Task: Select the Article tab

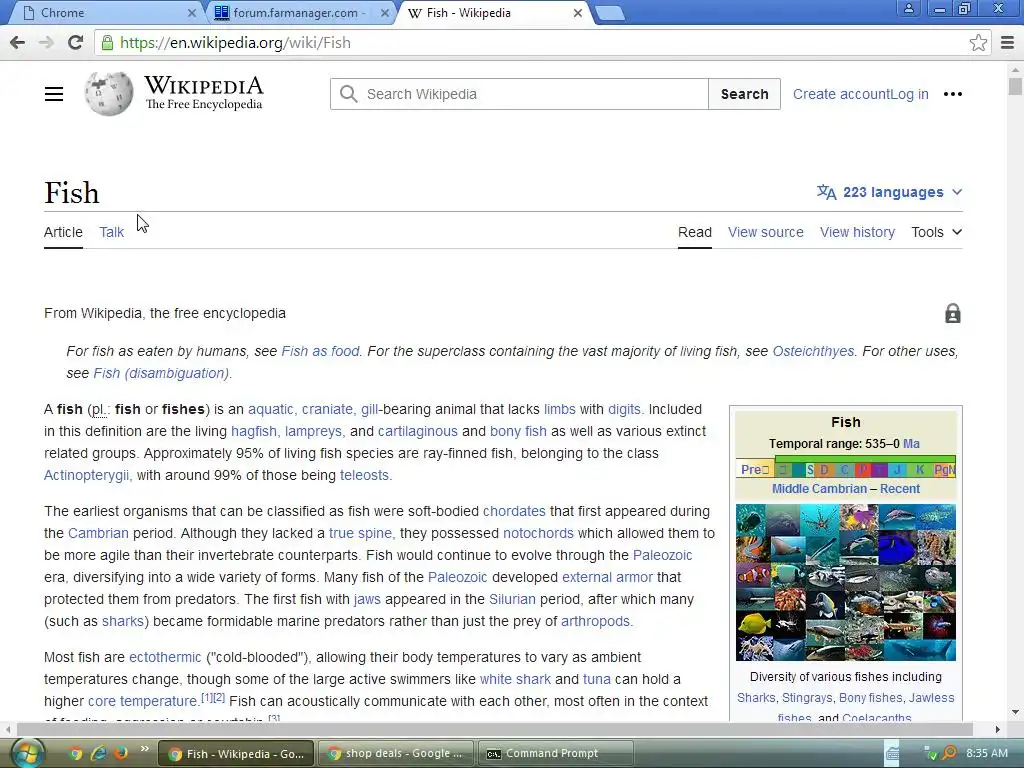Action: pyautogui.click(x=63, y=232)
